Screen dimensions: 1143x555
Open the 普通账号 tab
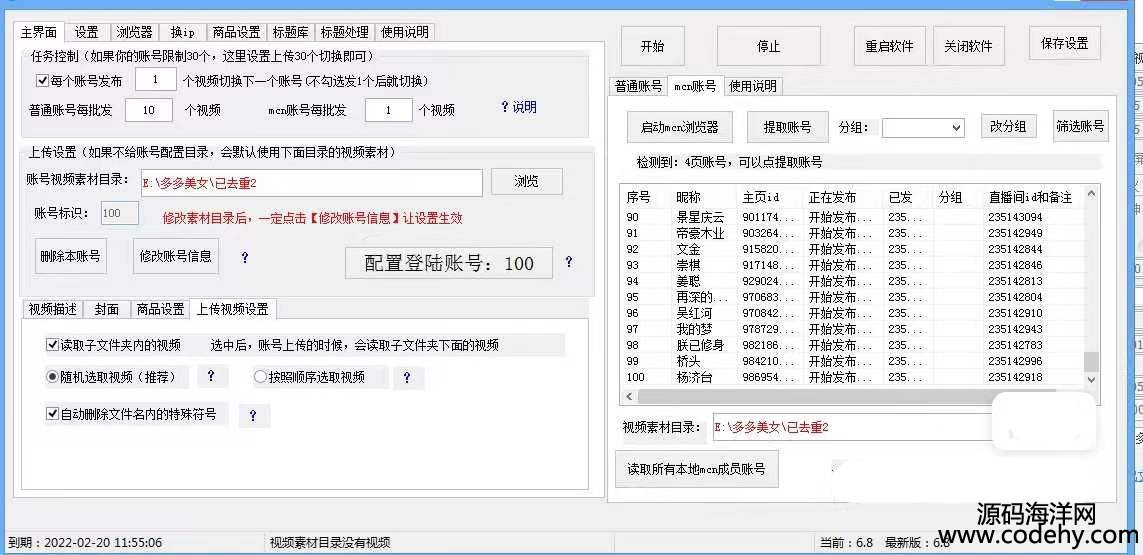(x=639, y=86)
